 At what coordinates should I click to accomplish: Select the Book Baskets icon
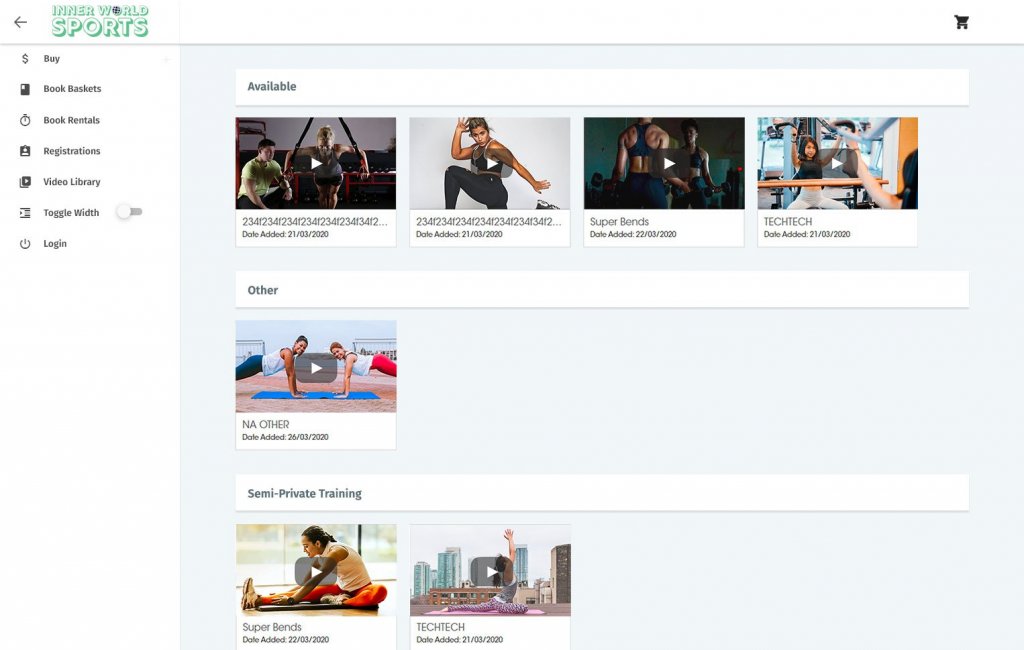(26, 89)
